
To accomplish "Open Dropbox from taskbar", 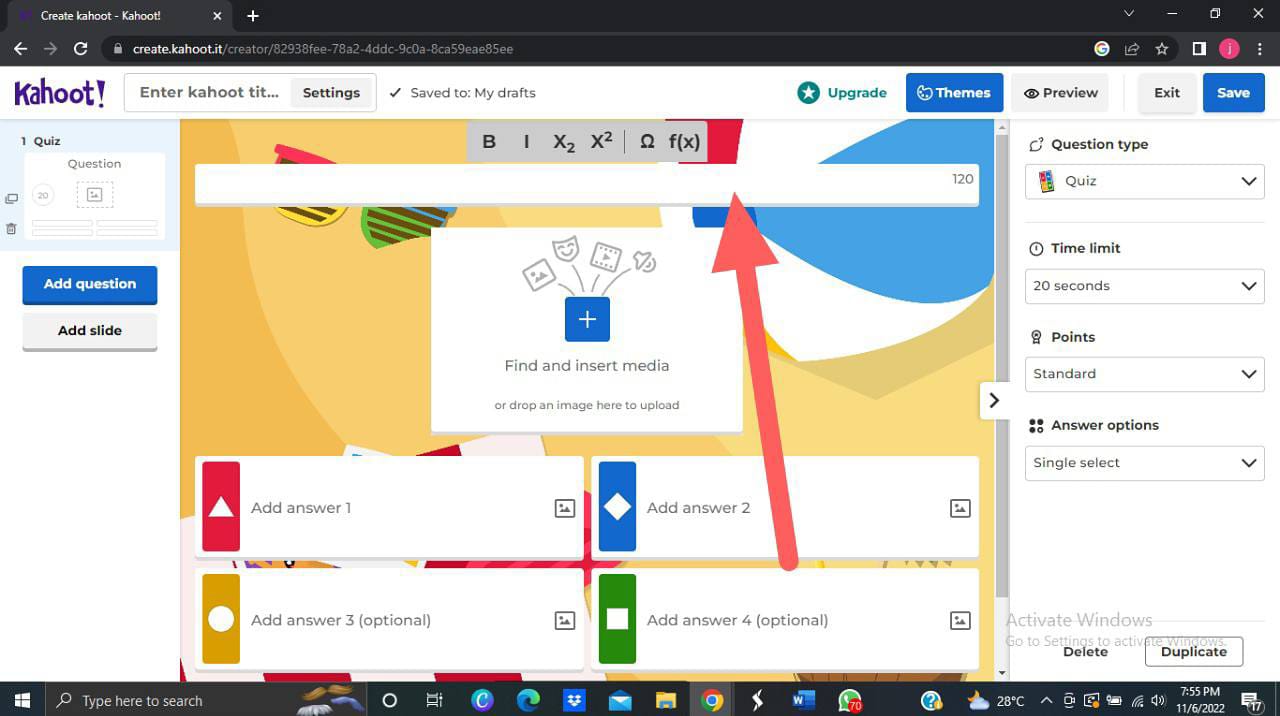I will (x=574, y=700).
